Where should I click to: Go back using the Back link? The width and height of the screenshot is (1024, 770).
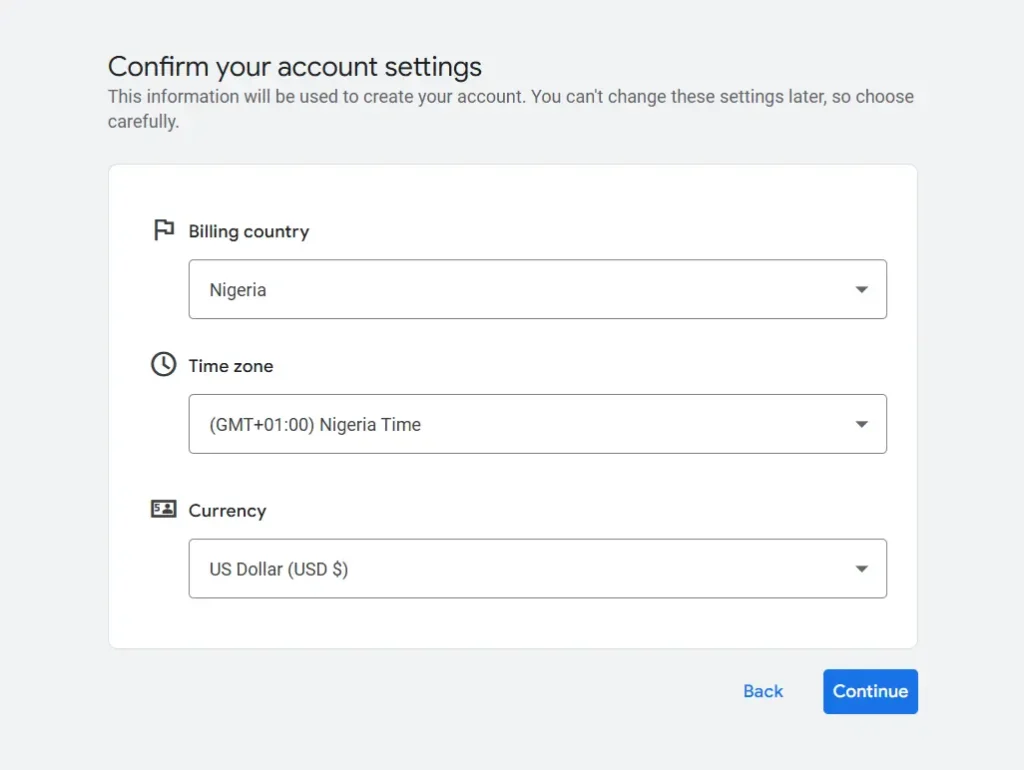pos(762,691)
